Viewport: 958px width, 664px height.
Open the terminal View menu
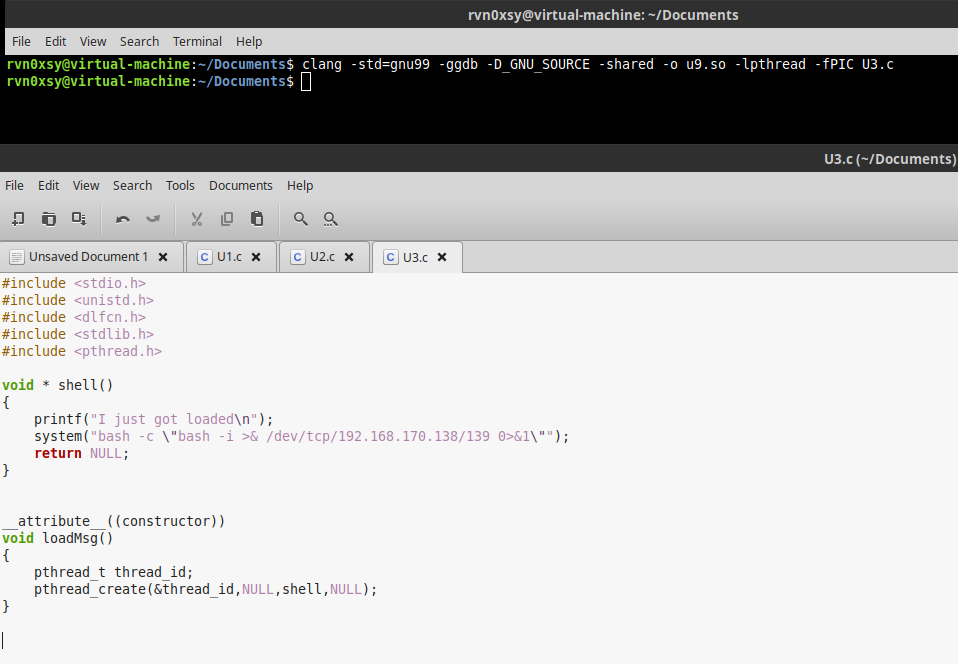[x=93, y=42]
